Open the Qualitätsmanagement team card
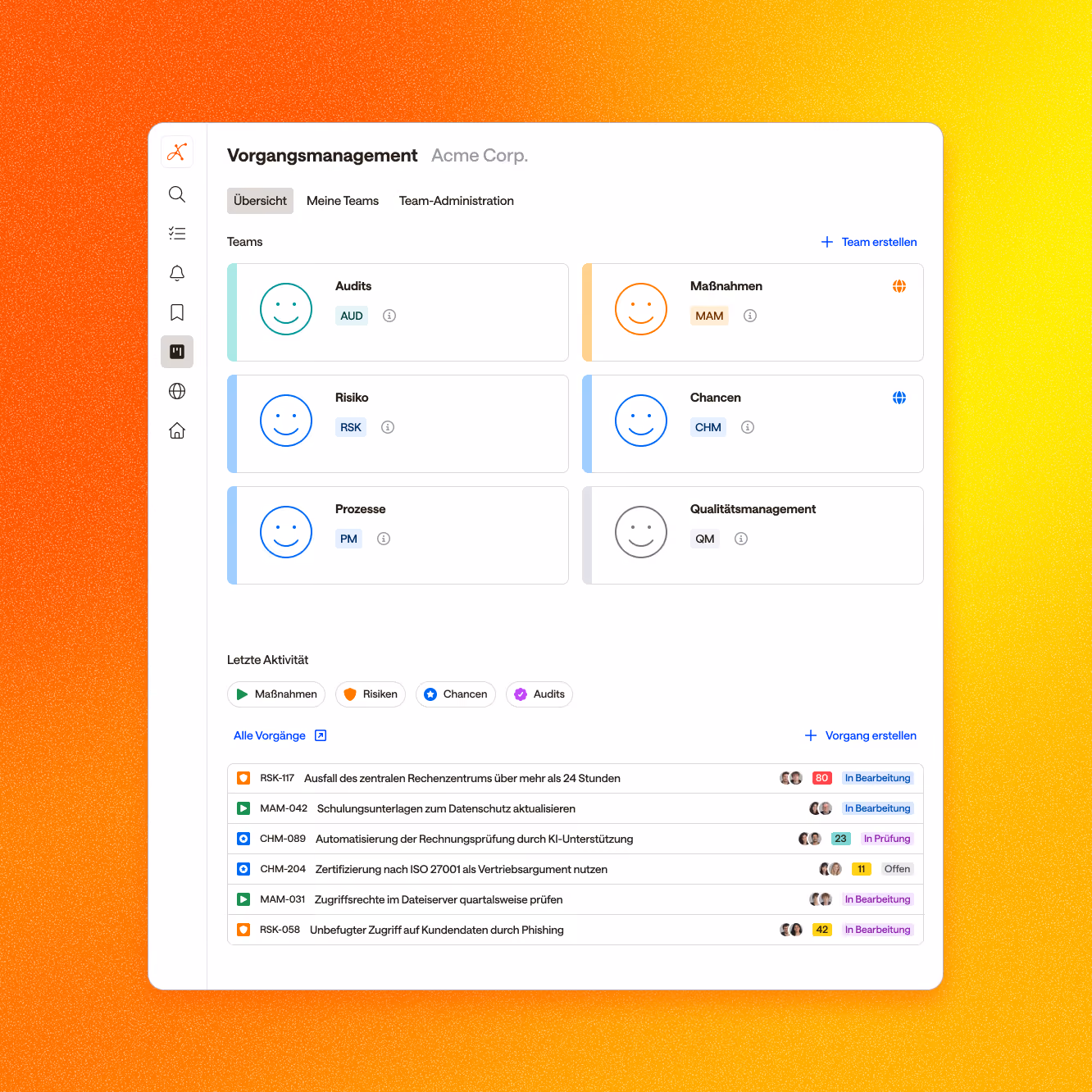The height and width of the screenshot is (1092, 1092). 753,535
